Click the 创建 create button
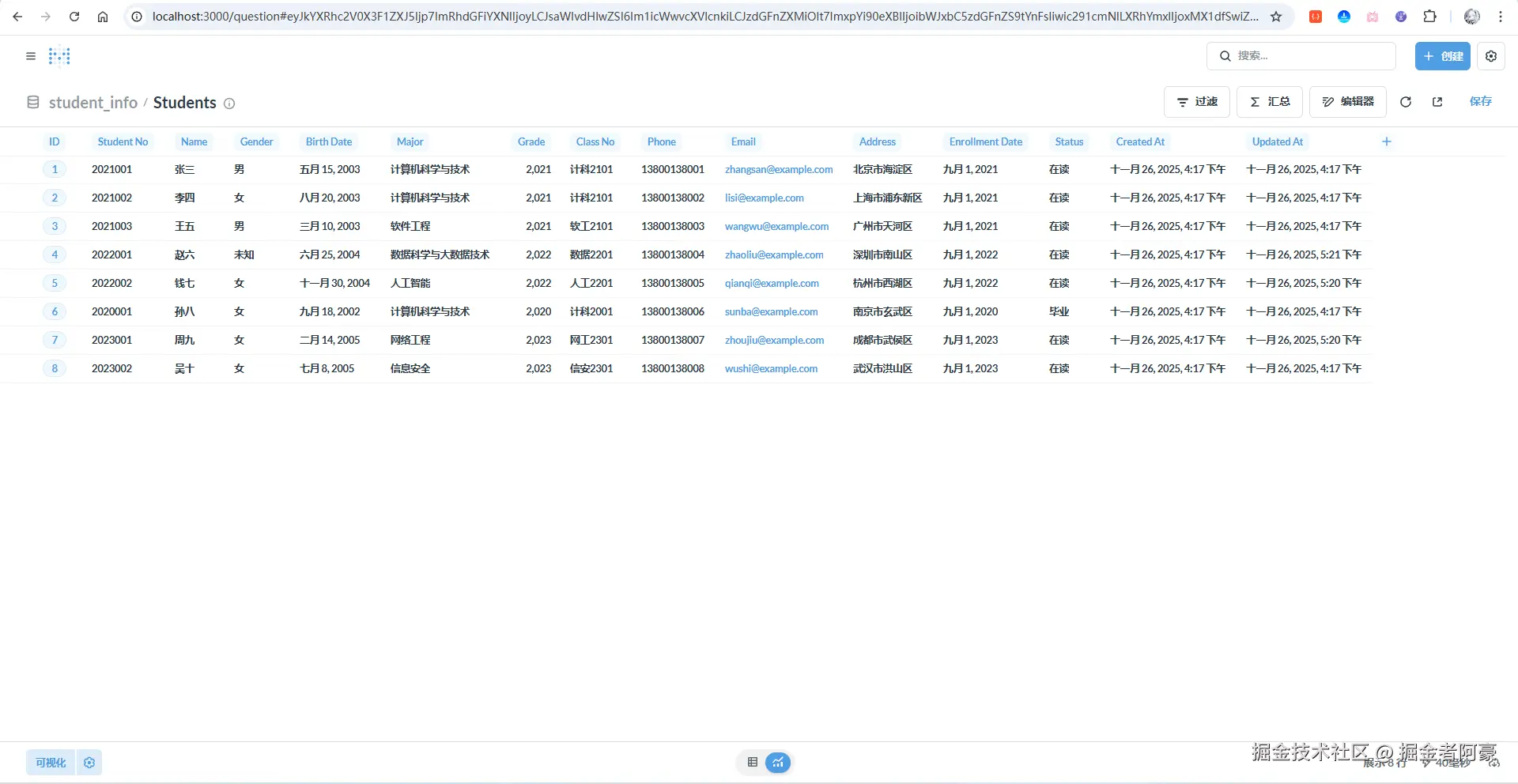 coord(1443,56)
